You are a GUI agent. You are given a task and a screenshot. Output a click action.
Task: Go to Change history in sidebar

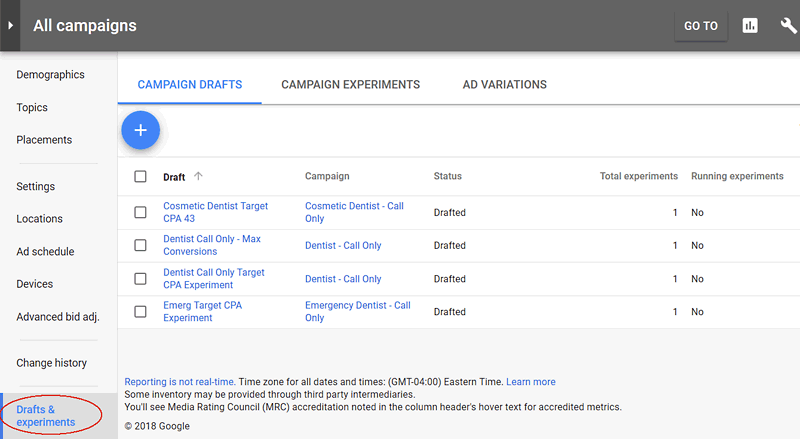[x=51, y=363]
